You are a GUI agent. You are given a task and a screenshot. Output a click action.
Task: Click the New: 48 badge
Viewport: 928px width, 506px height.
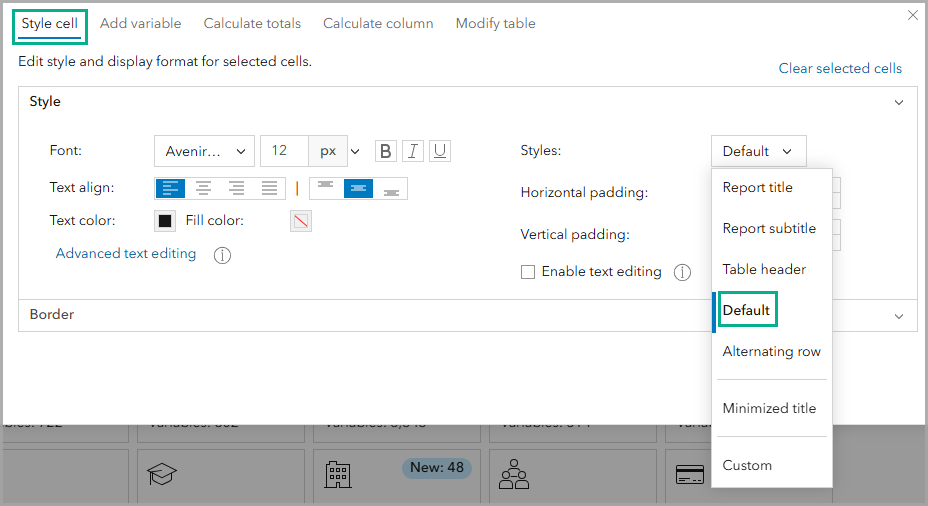pyautogui.click(x=437, y=468)
